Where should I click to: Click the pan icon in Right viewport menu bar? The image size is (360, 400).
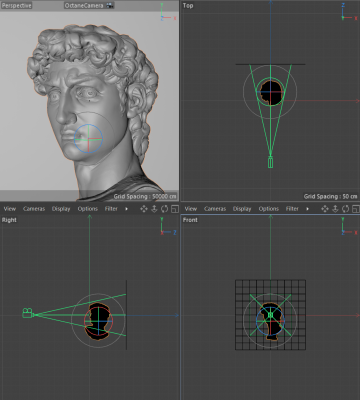144,209
